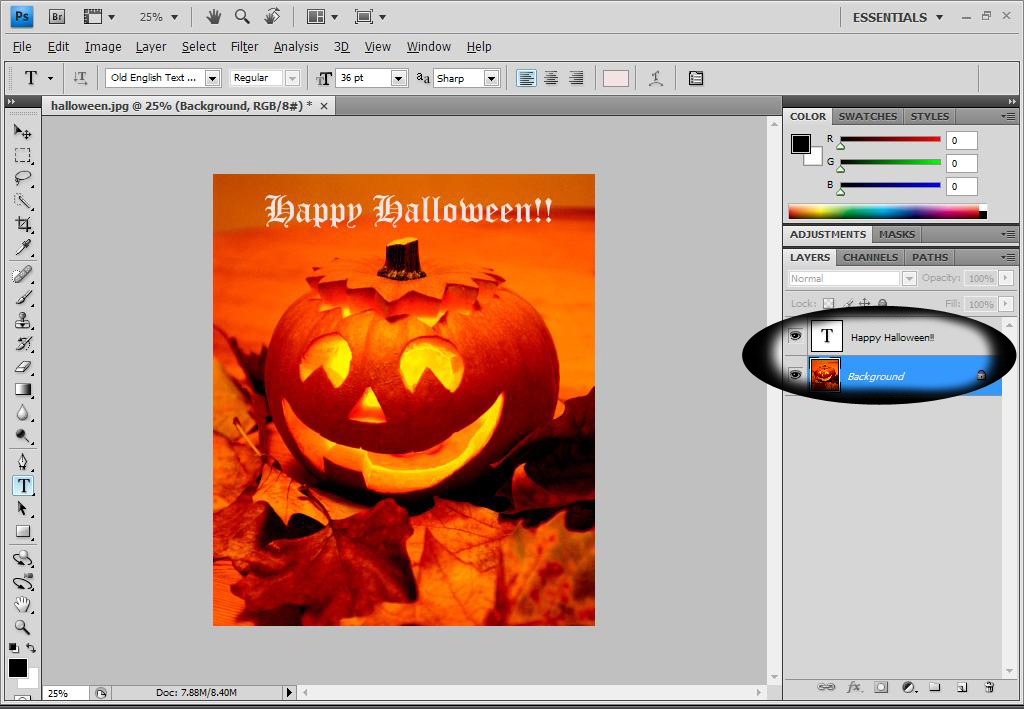Click the Change text orientation icon
Screen dimensions: 1024x709
pyautogui.click(x=80, y=78)
